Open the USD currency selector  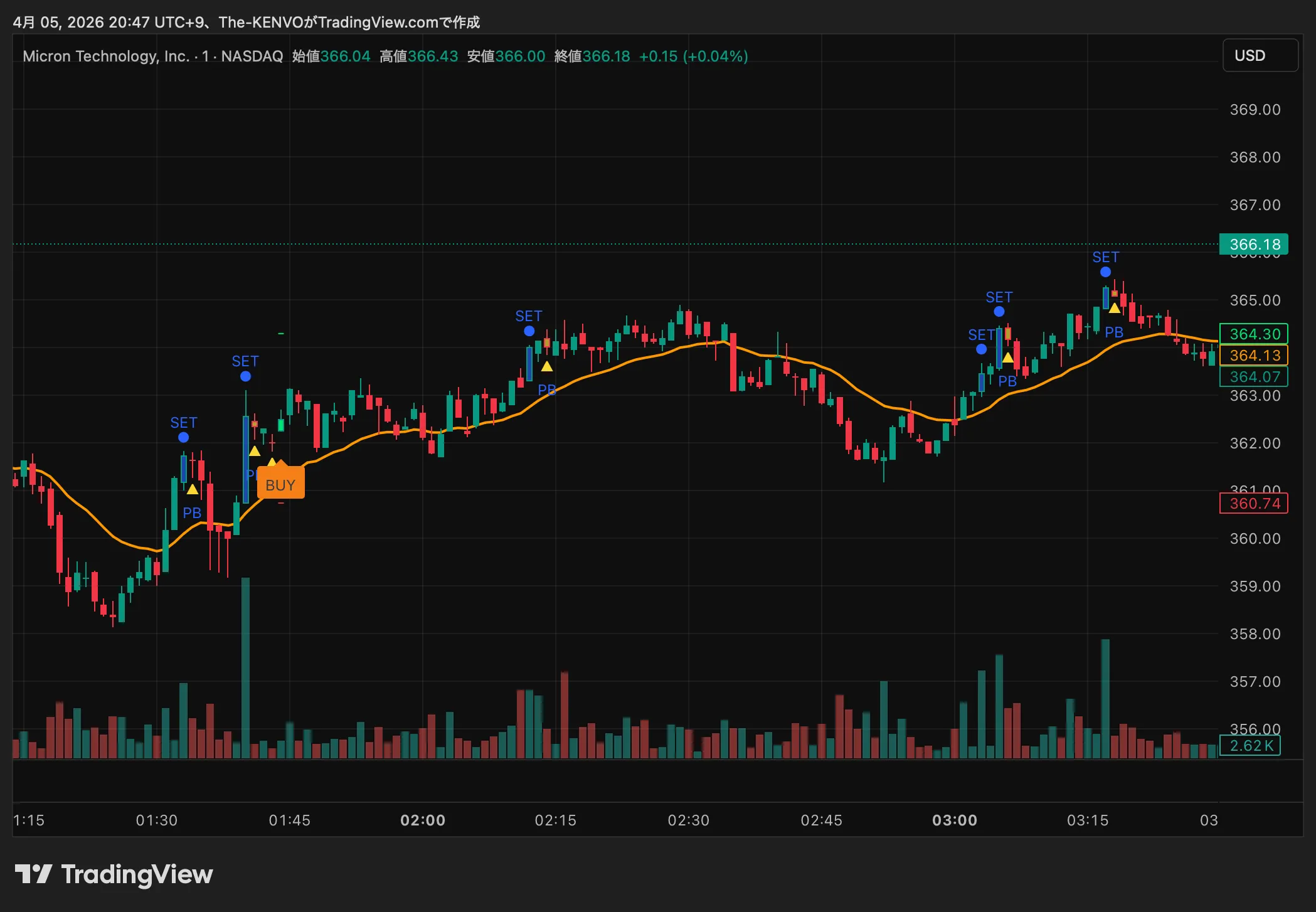coord(1260,56)
